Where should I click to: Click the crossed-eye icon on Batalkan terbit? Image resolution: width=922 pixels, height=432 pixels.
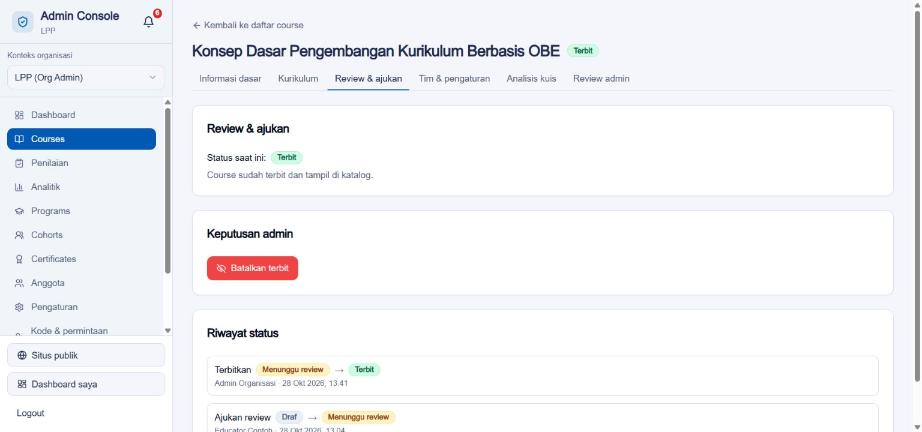[222, 268]
